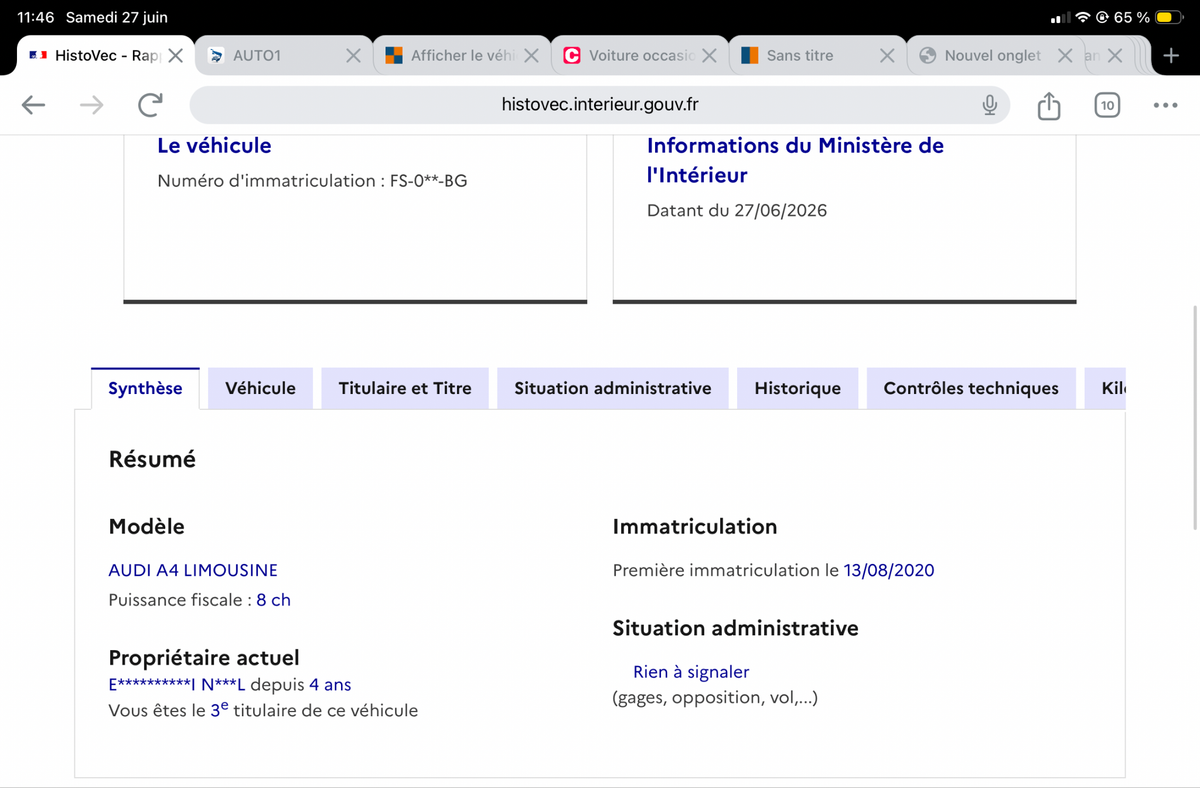Open the three-dot browser menu
Image resolution: width=1200 pixels, height=788 pixels.
click(x=1165, y=105)
